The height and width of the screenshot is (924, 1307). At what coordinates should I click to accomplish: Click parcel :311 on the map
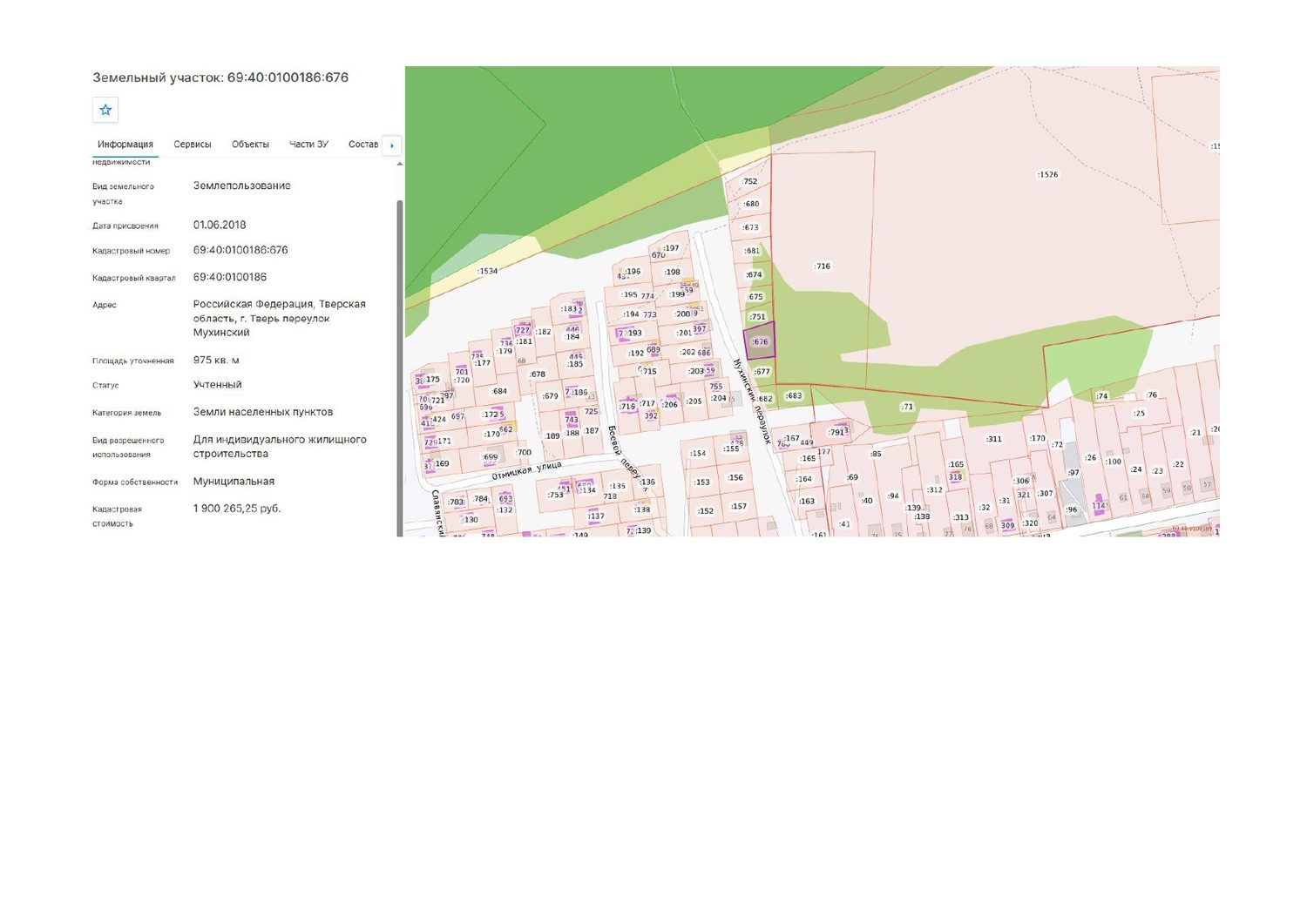(x=993, y=439)
